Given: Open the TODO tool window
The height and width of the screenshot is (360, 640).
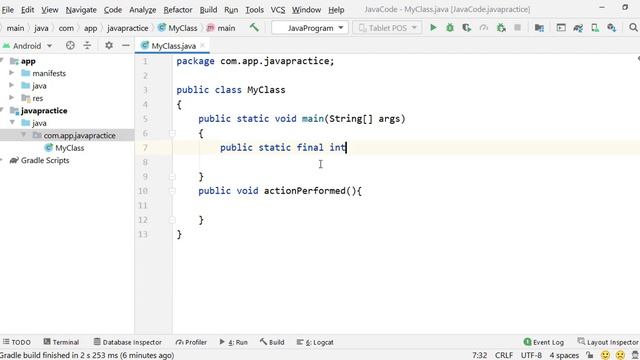Looking at the screenshot, I should [x=17, y=342].
